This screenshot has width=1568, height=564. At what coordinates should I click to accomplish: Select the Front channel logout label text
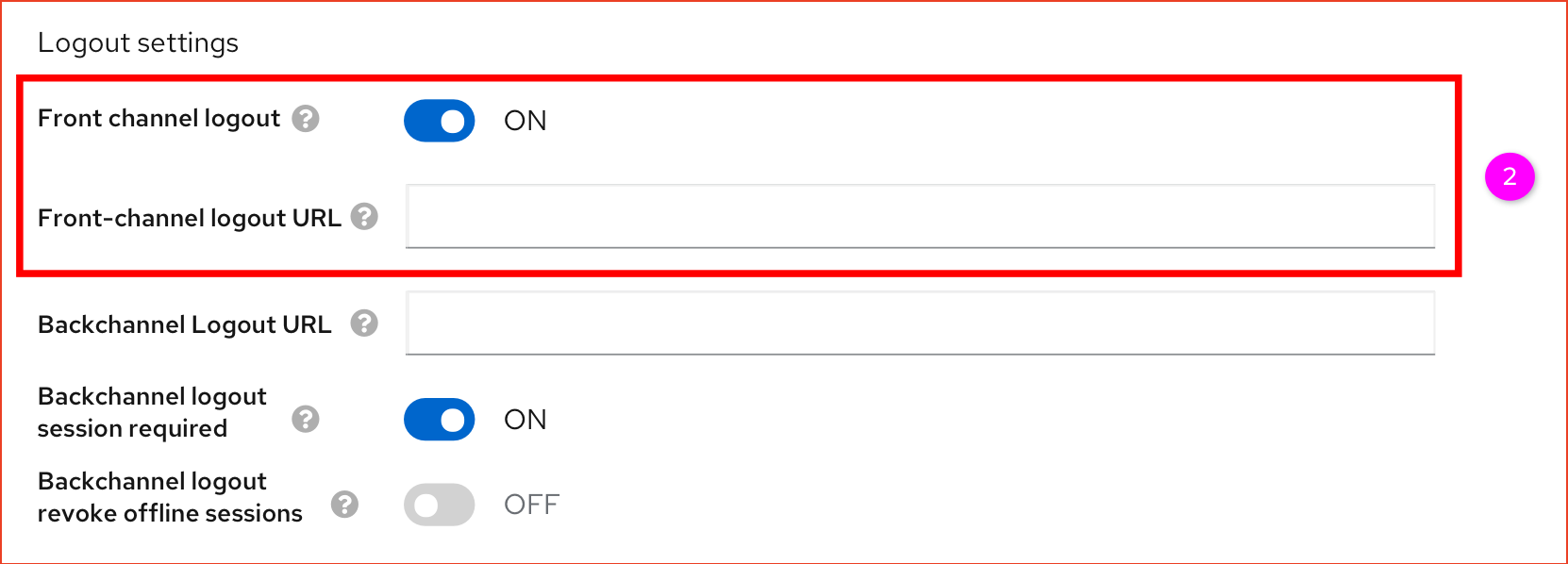158,118
